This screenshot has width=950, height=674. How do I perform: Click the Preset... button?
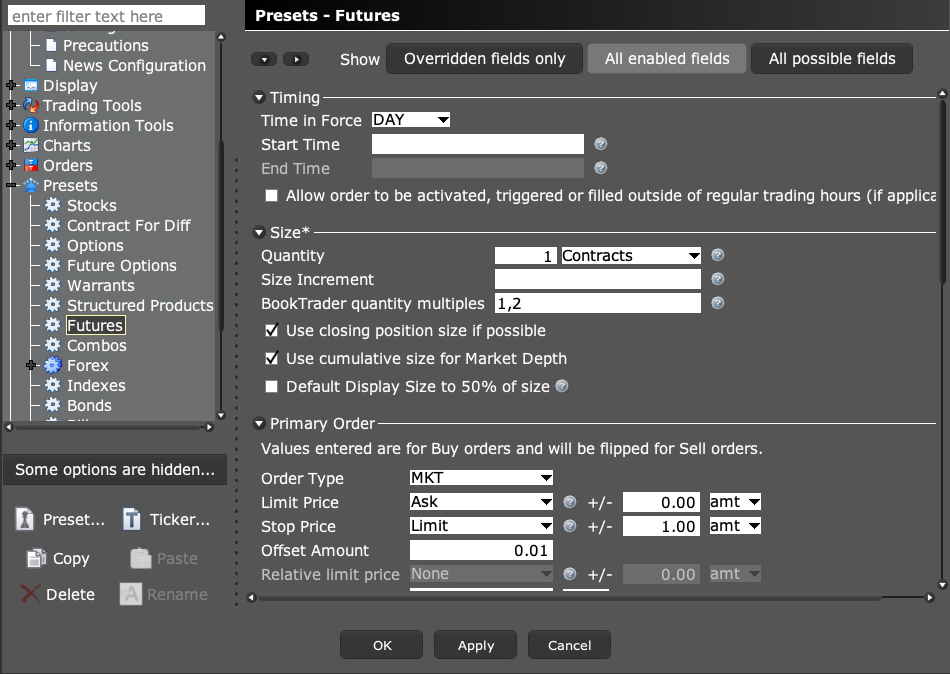tap(60, 519)
